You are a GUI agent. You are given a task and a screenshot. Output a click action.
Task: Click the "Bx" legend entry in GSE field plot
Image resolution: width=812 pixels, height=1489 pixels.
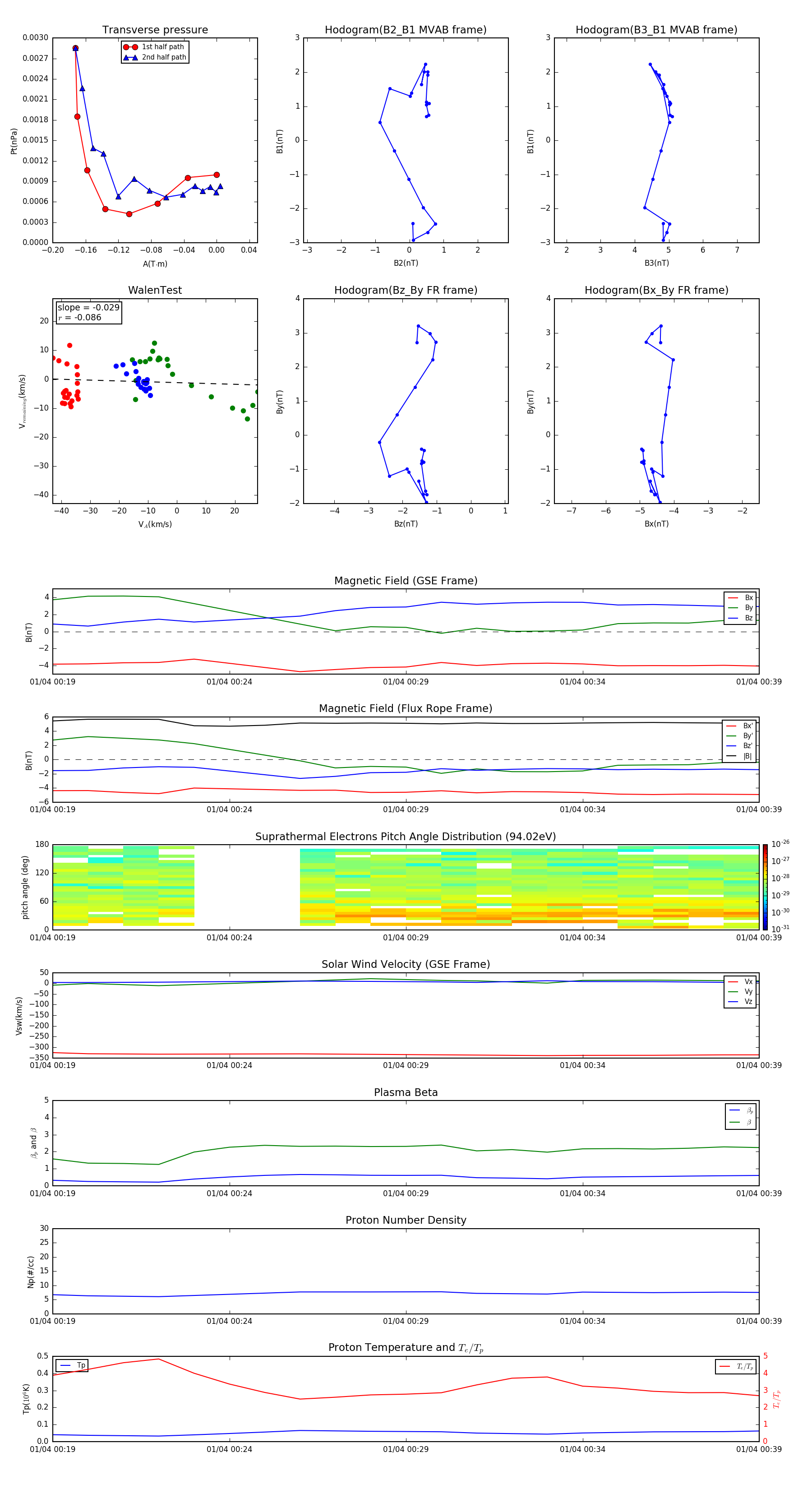[740, 598]
